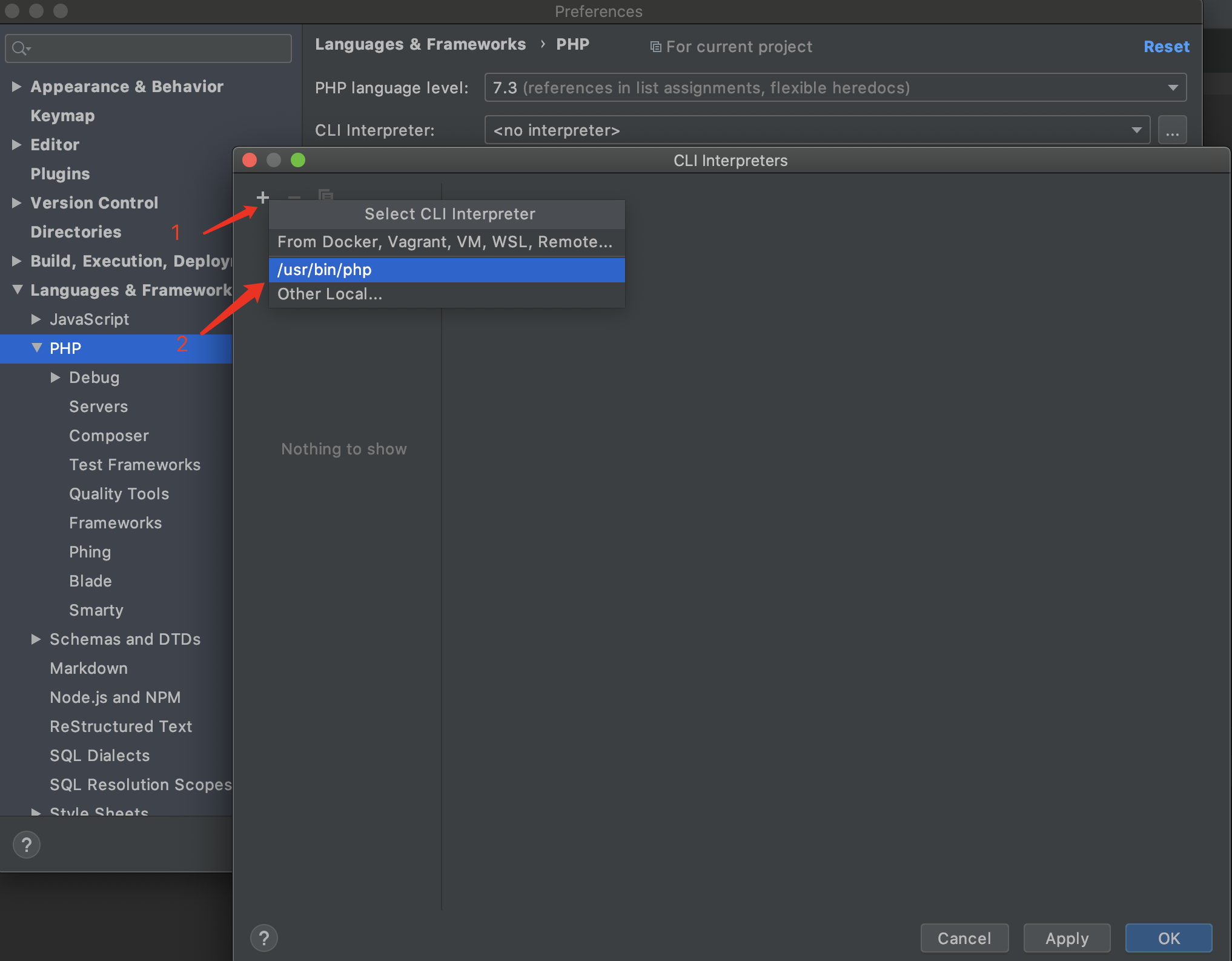
Task: Click the Reset link
Action: [x=1166, y=47]
